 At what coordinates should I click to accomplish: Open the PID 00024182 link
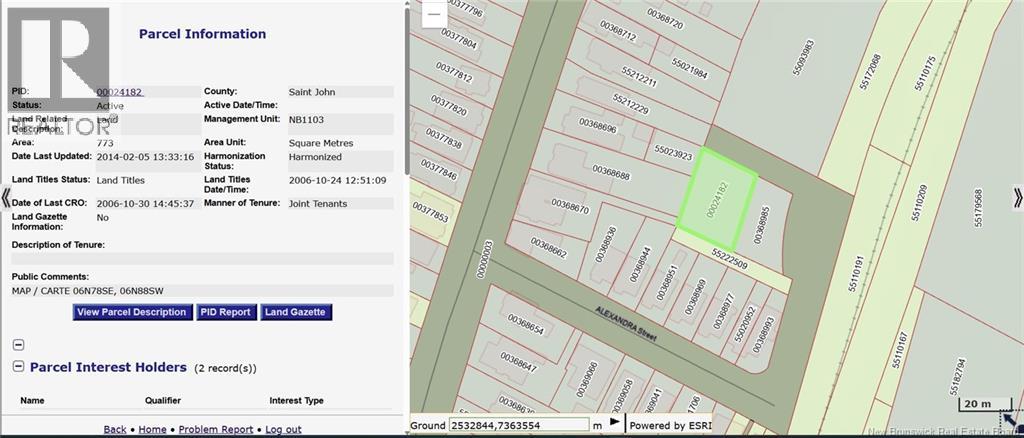pyautogui.click(x=120, y=92)
